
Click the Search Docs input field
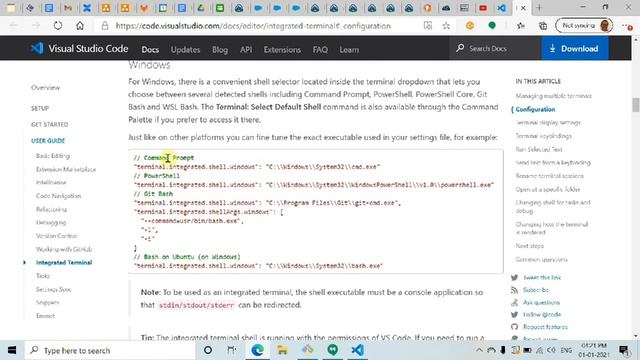click(x=496, y=48)
